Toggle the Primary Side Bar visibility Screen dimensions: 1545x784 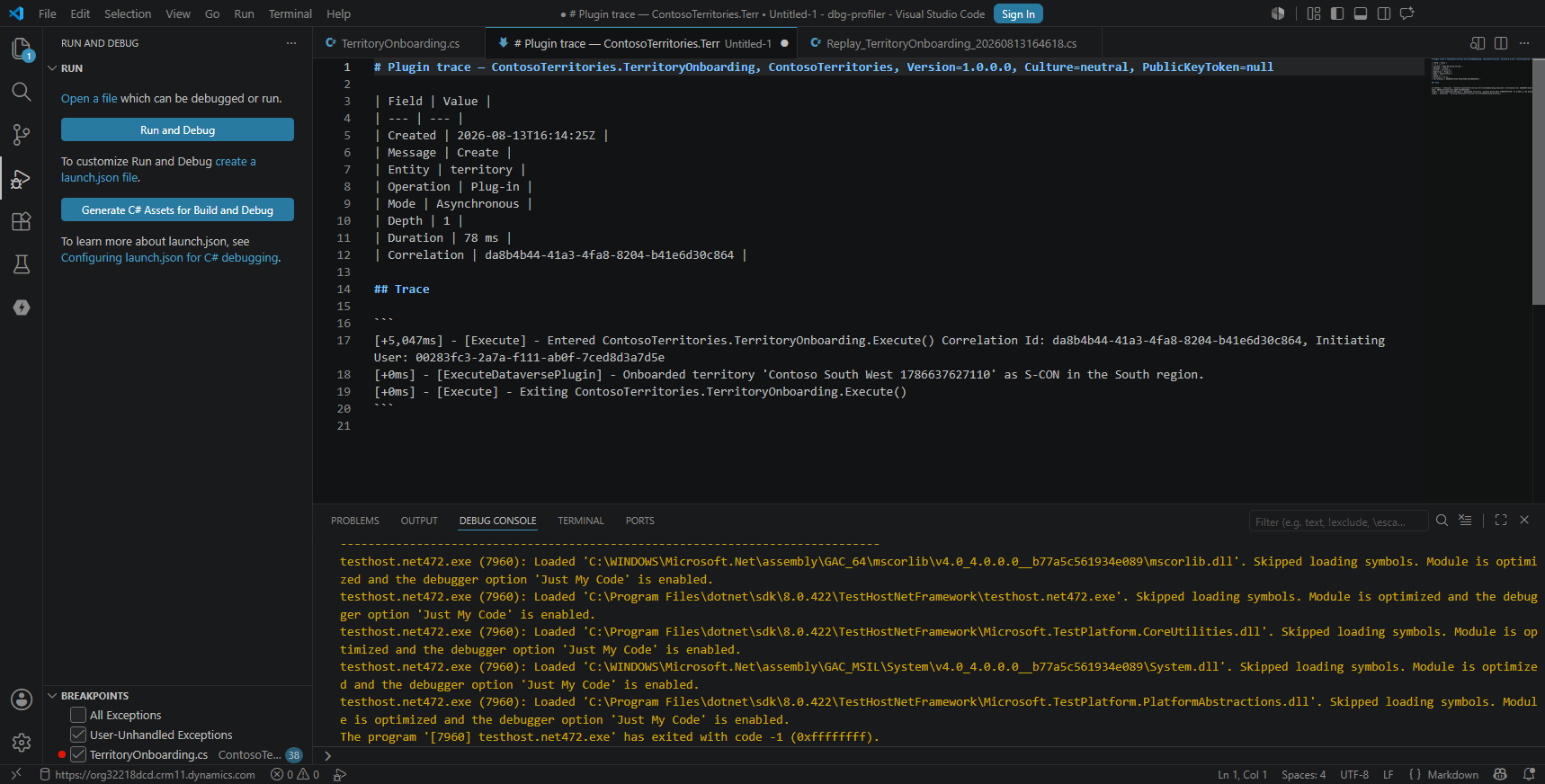(1337, 13)
